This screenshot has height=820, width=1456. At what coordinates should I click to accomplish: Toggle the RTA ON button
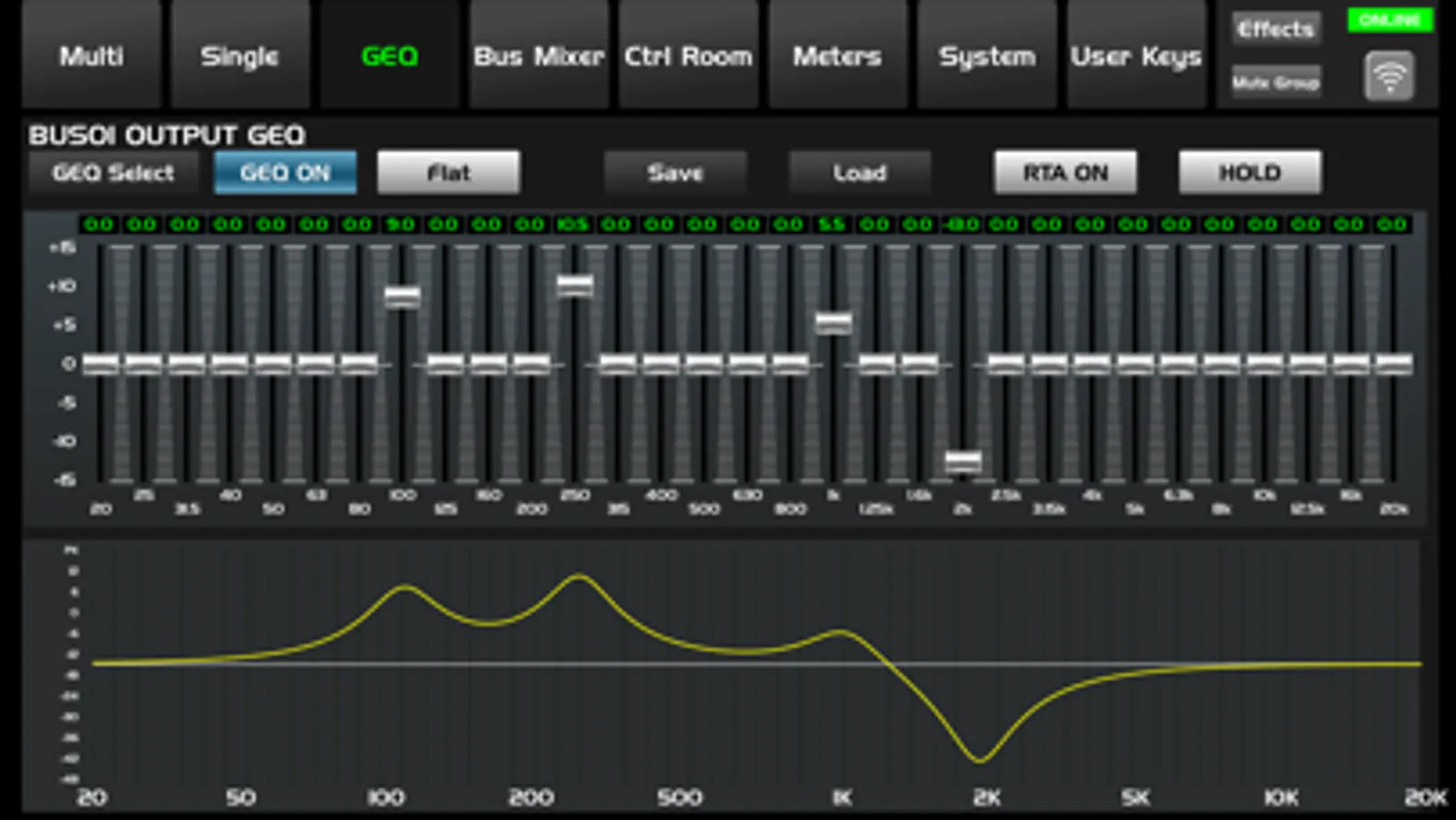pos(1065,172)
